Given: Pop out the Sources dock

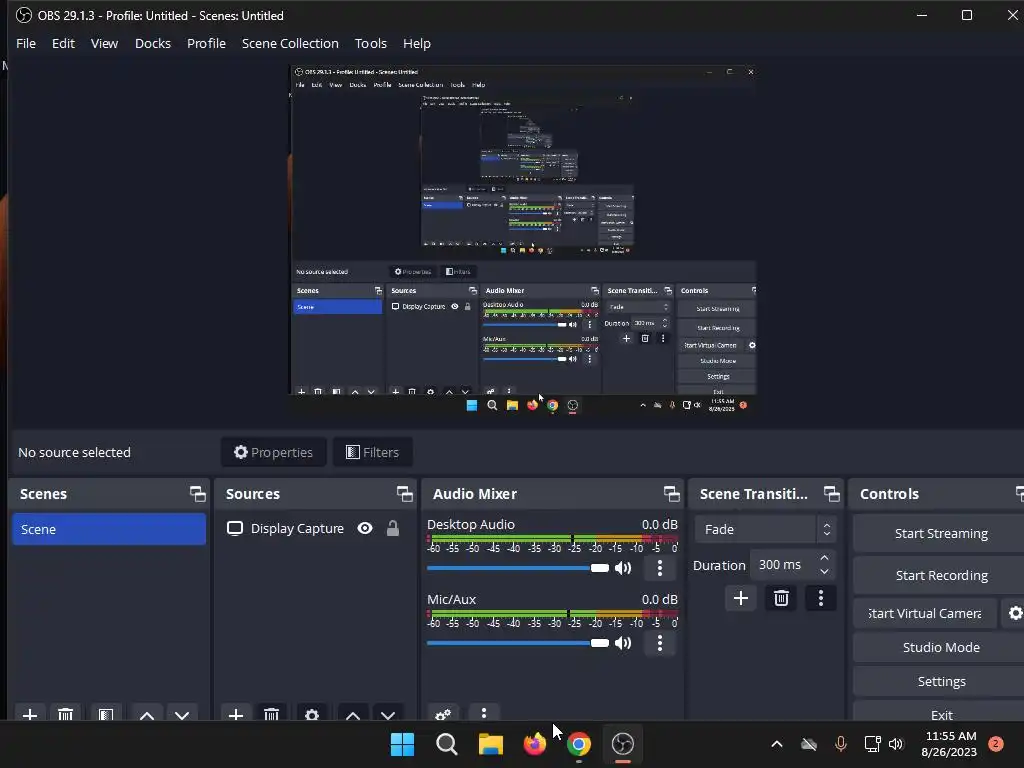Looking at the screenshot, I should click(404, 494).
